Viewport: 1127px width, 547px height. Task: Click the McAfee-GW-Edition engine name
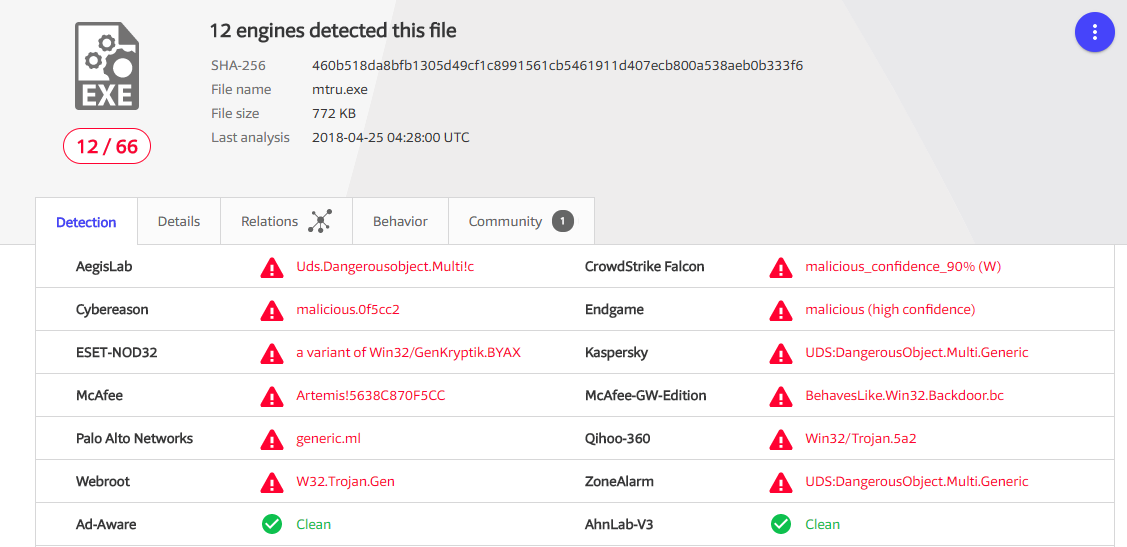645,395
